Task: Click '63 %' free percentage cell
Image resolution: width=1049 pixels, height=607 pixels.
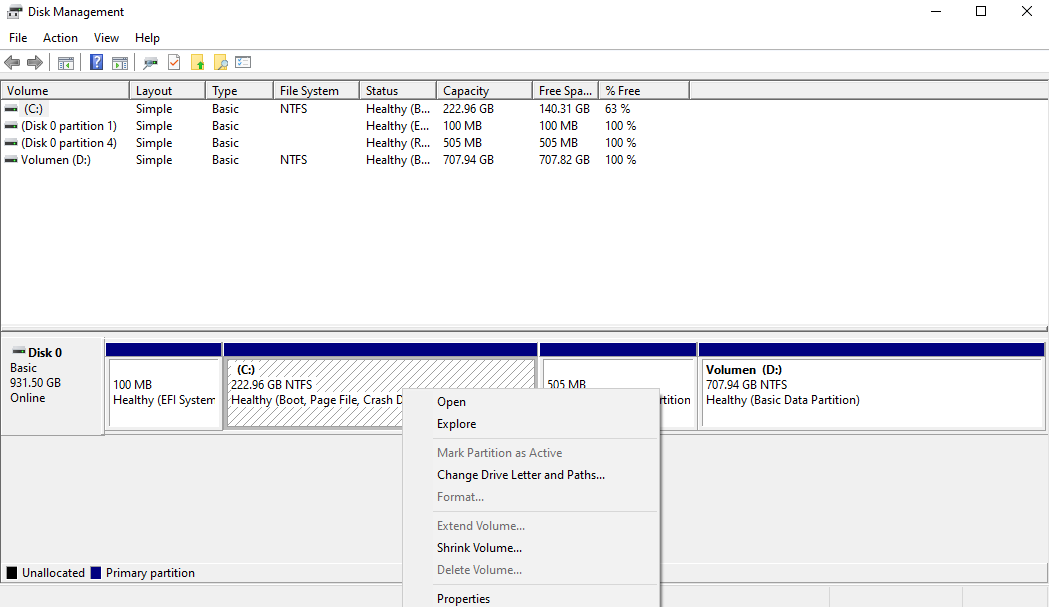Action: click(617, 108)
